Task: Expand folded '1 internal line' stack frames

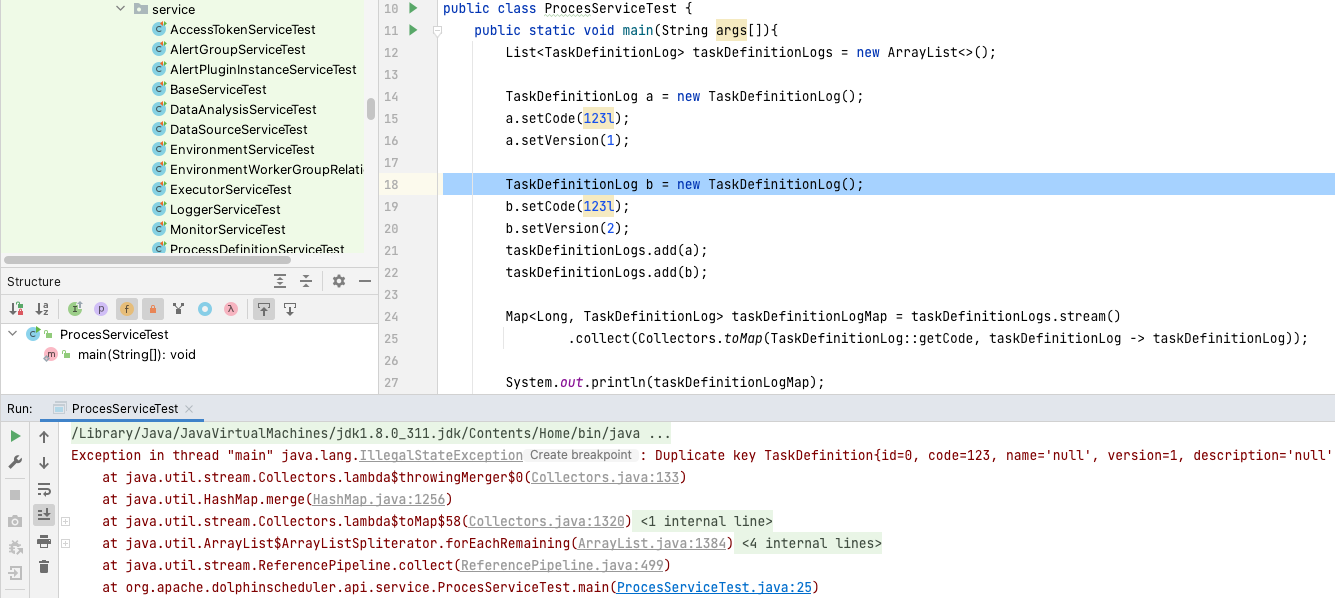Action: 706,521
